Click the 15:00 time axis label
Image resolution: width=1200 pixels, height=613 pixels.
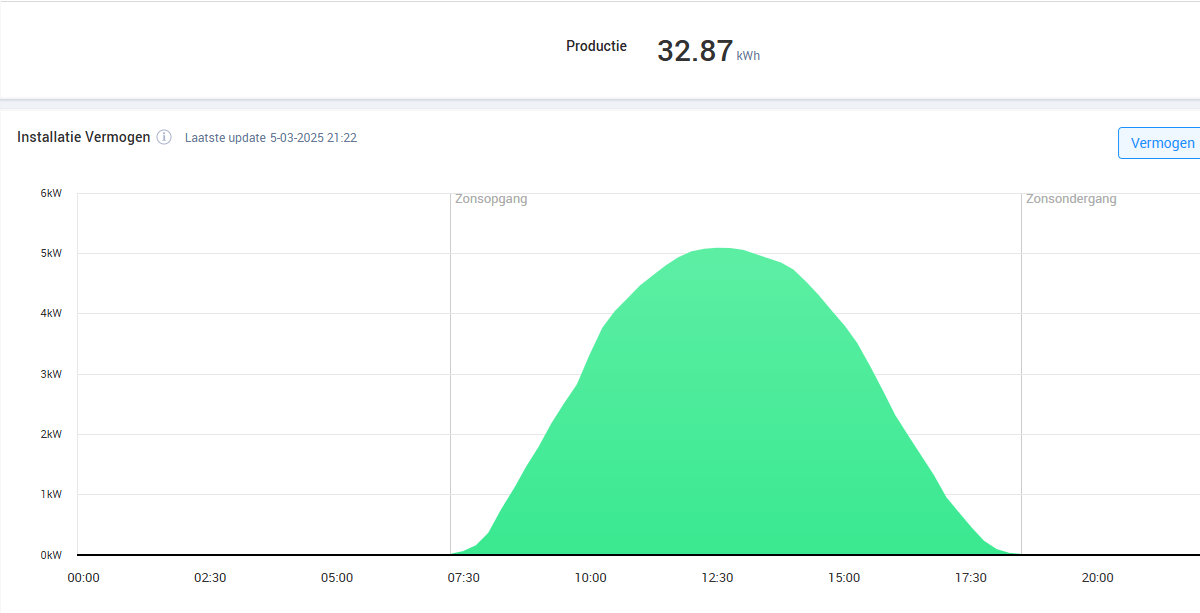pyautogui.click(x=844, y=578)
